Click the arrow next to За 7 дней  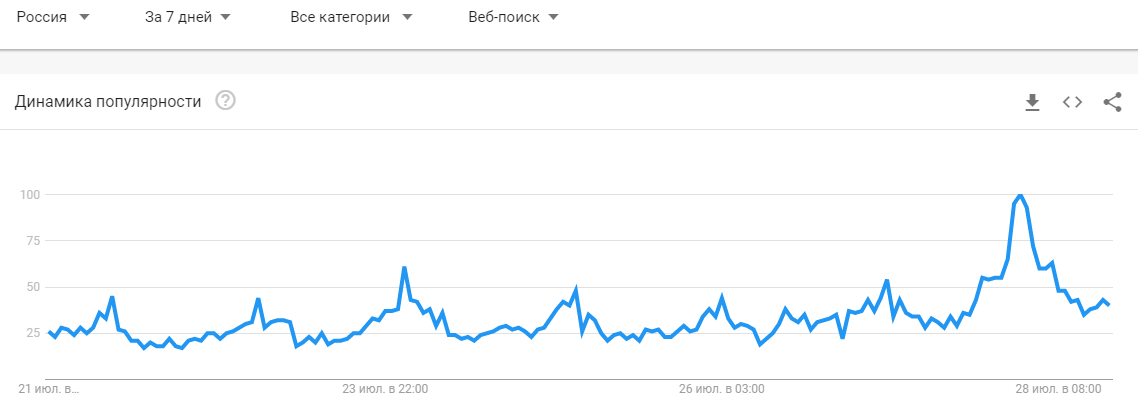(x=224, y=17)
